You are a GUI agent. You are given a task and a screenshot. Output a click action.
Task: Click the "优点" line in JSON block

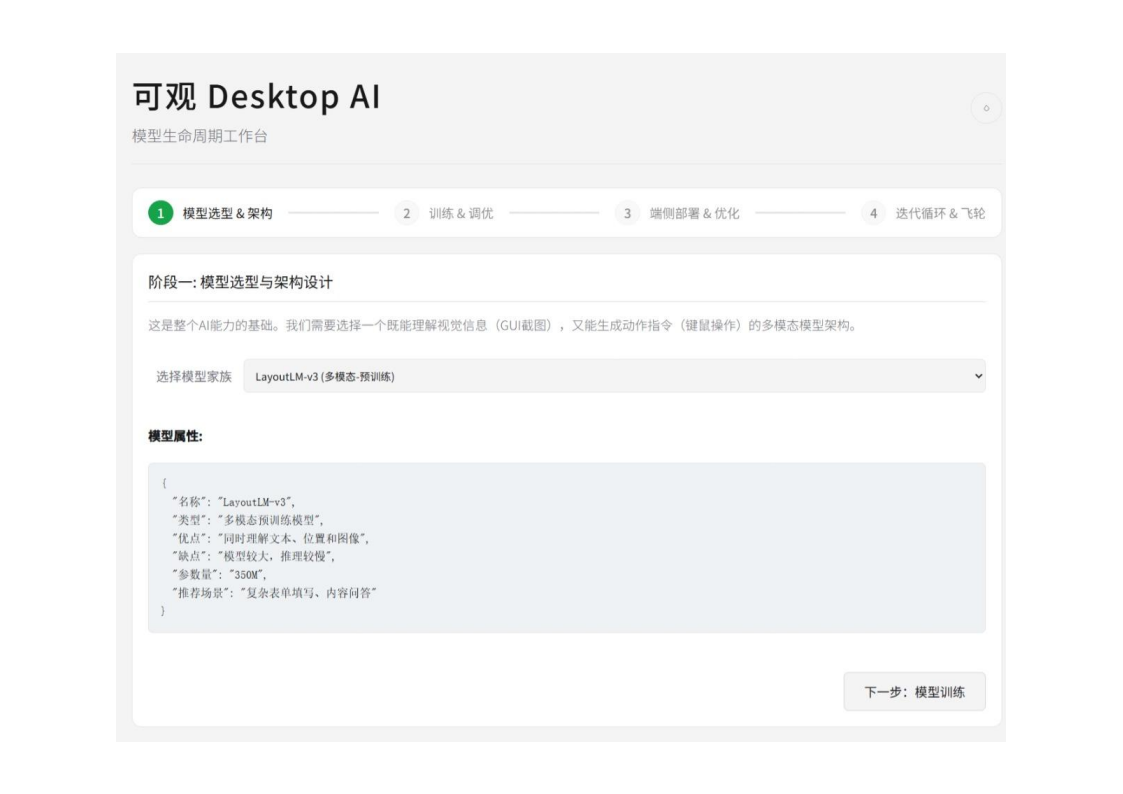[271, 538]
